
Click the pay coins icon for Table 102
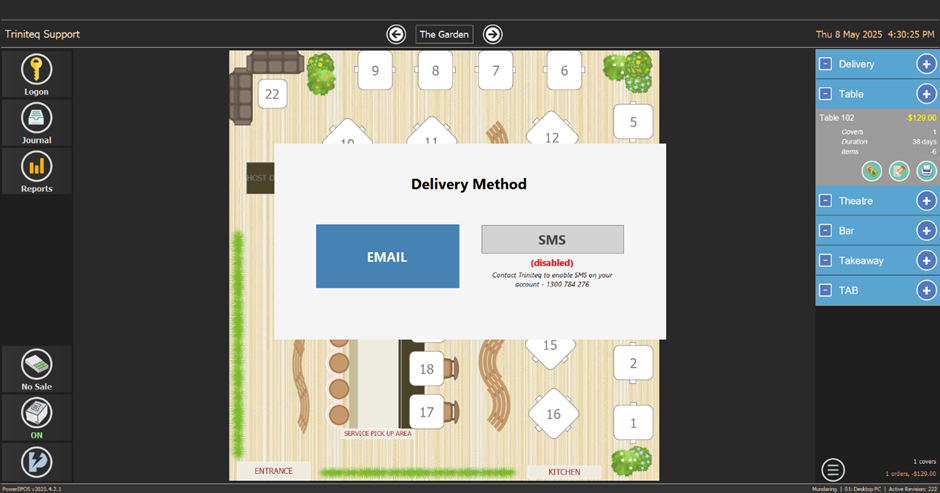coord(872,171)
